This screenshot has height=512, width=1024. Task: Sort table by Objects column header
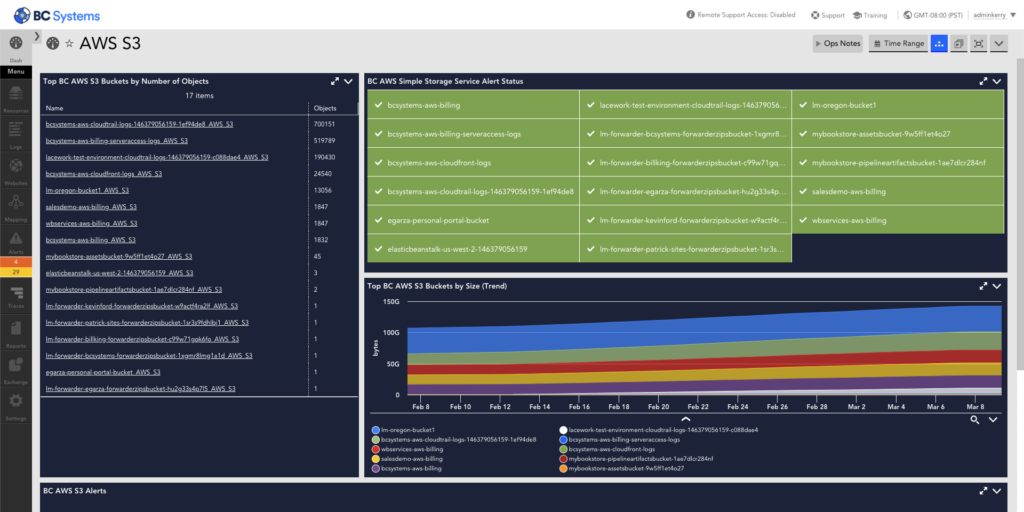tap(325, 108)
